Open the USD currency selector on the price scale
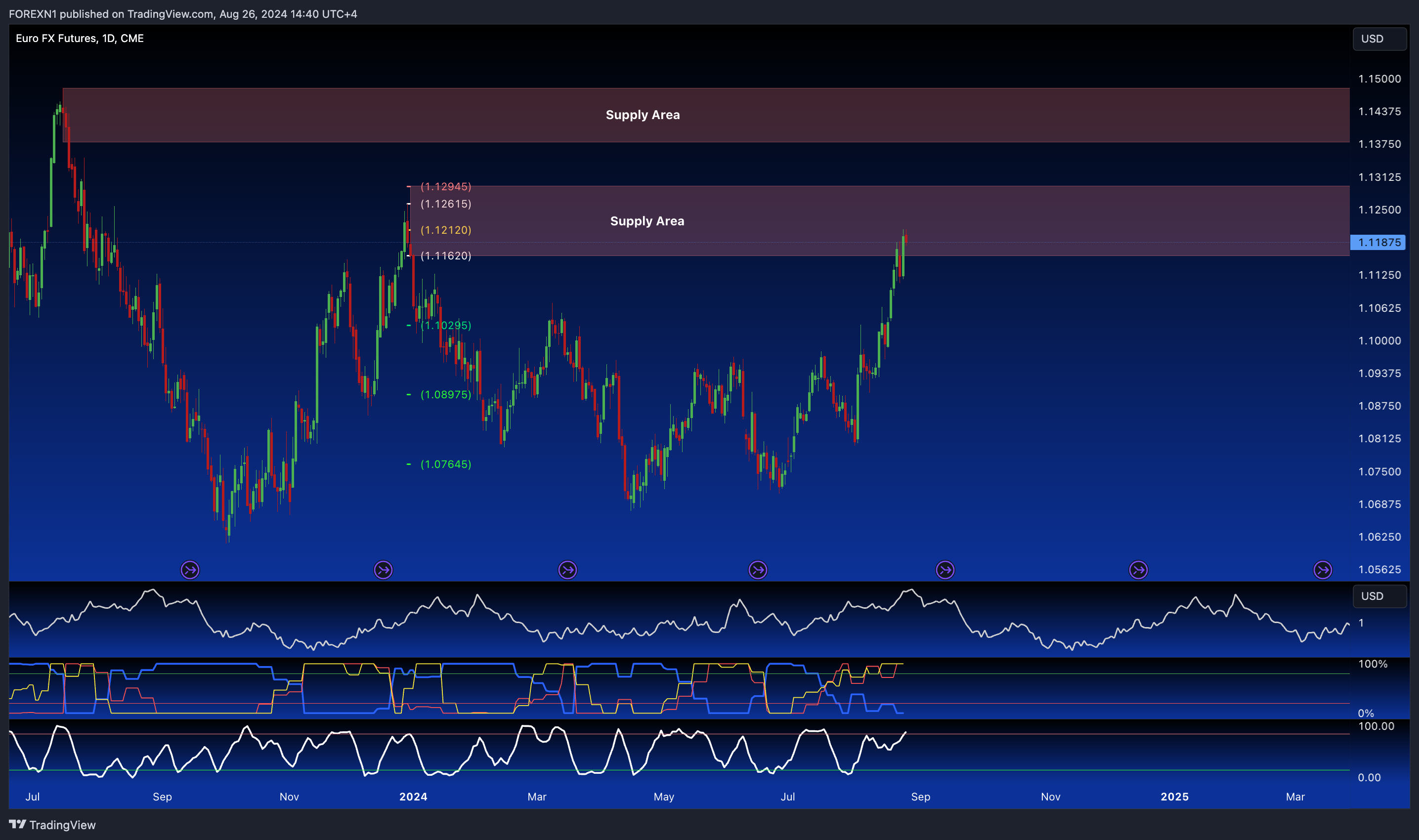 click(1379, 39)
